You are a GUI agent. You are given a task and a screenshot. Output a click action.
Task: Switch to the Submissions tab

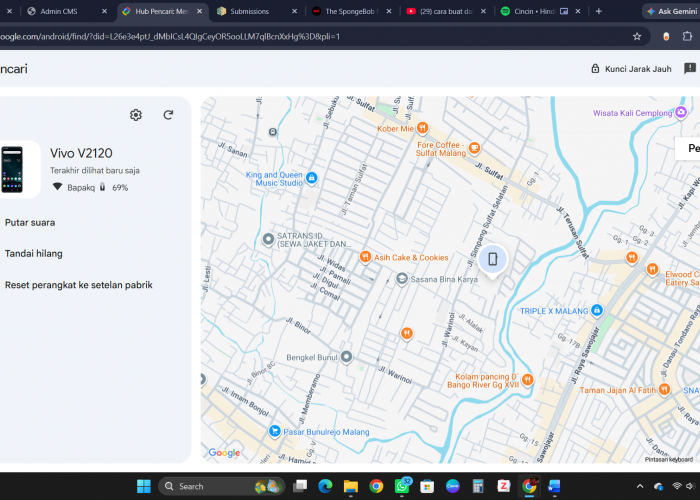[x=257, y=11]
